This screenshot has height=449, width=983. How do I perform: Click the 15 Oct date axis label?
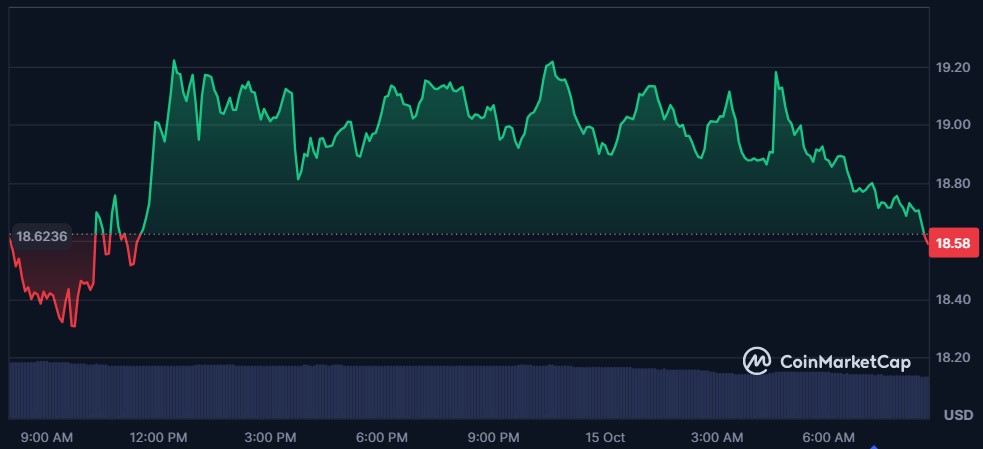[606, 438]
